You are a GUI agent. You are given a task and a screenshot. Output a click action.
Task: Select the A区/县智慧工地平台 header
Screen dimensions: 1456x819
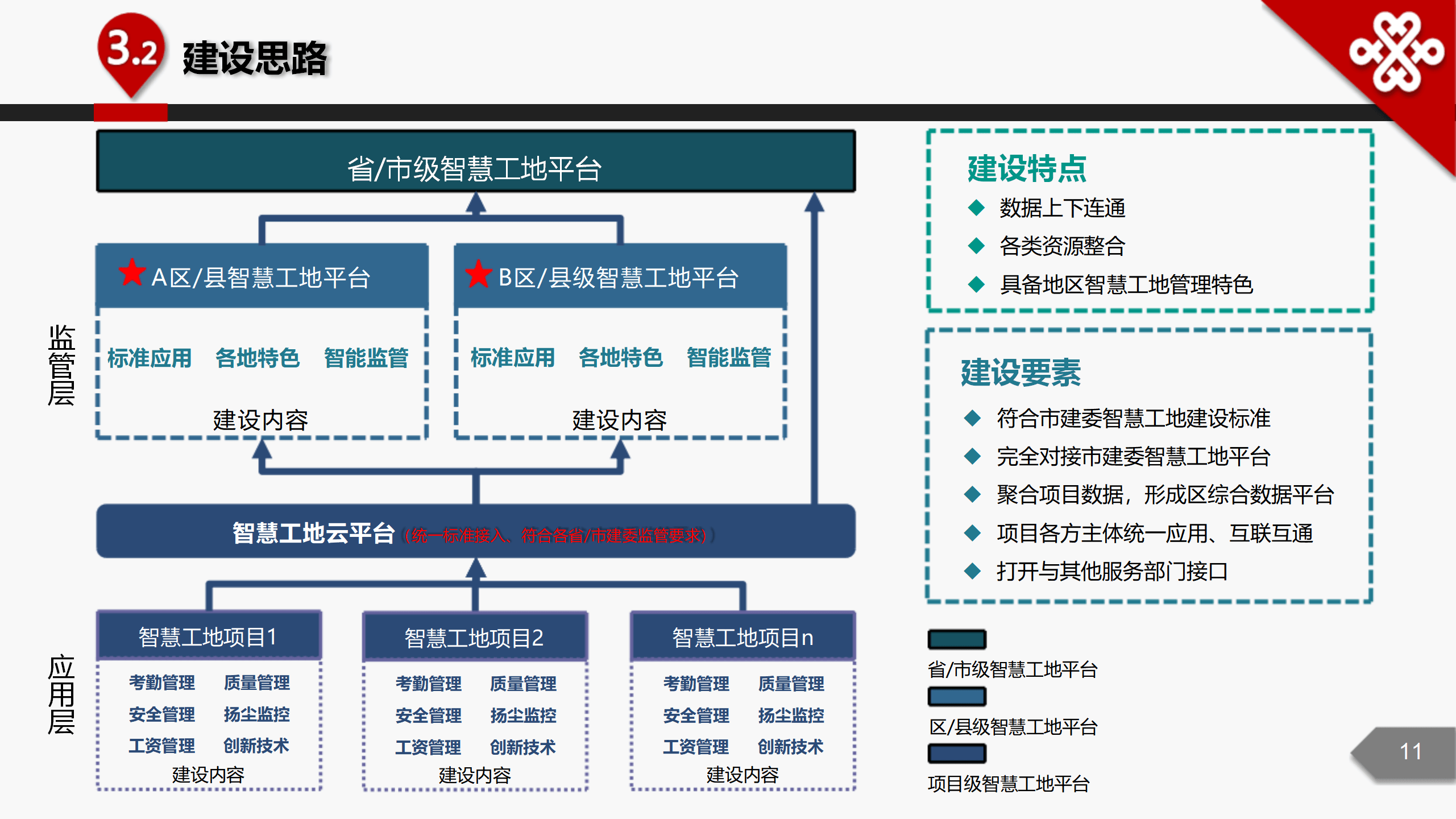262,276
